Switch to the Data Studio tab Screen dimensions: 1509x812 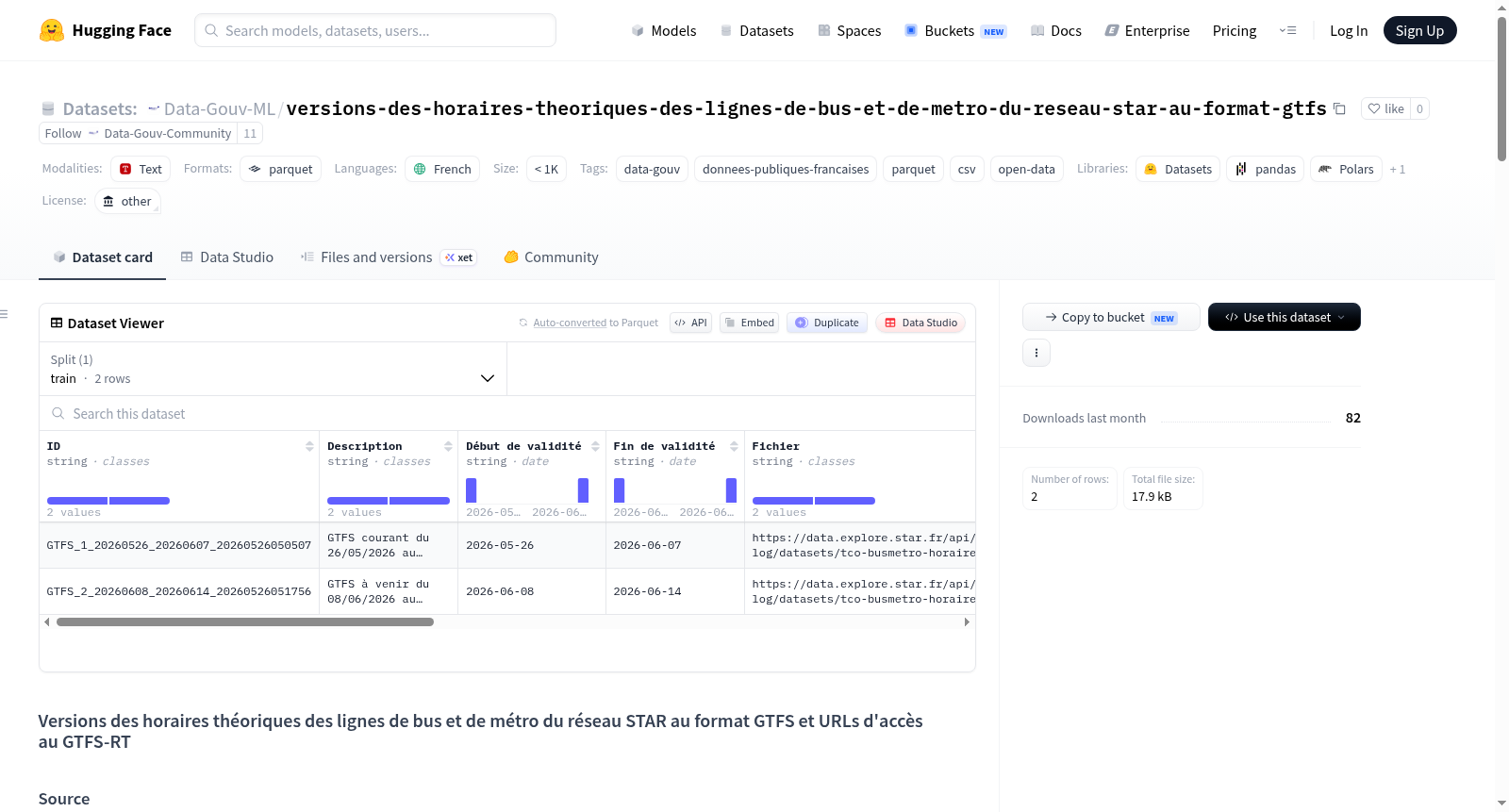[x=227, y=257]
